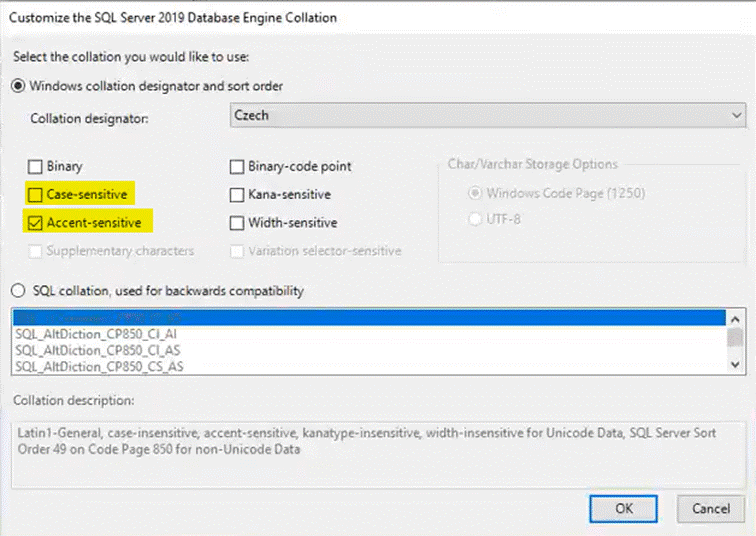756x536 pixels.
Task: Pick SQL_AltDiction_CP850_CI_AI from the list
Action: (x=369, y=334)
